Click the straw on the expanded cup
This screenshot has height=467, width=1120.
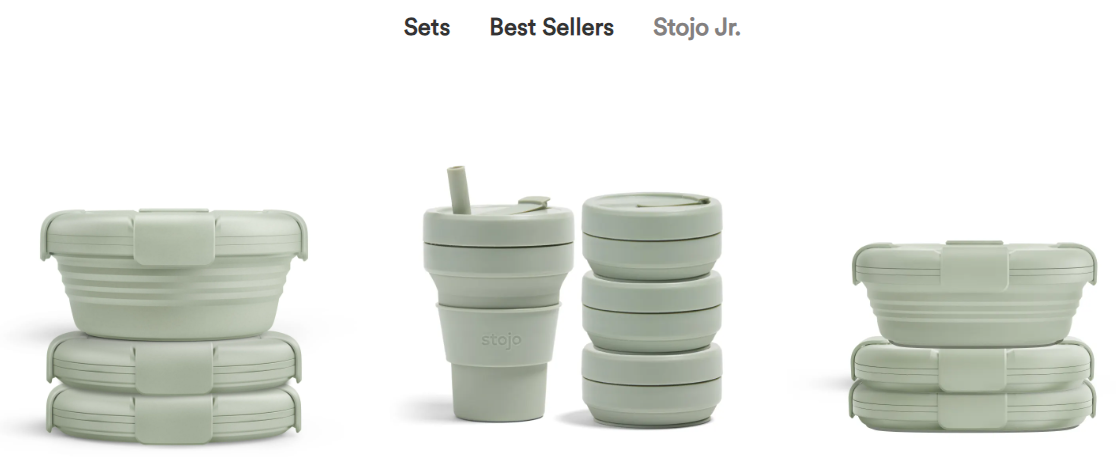click(457, 190)
